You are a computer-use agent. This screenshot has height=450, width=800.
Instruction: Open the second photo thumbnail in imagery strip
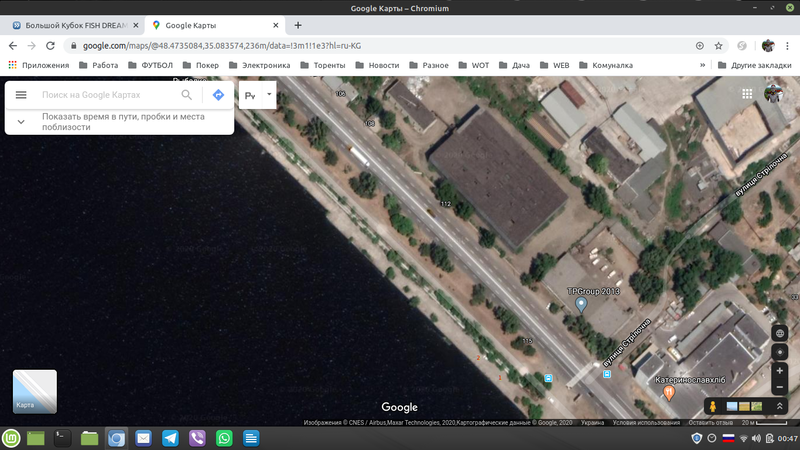[x=744, y=407]
